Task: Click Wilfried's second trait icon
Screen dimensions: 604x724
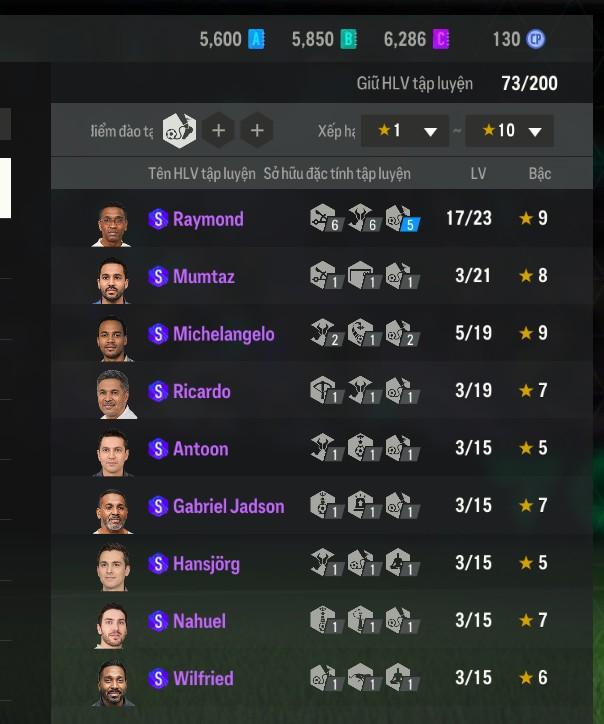Action: click(364, 677)
